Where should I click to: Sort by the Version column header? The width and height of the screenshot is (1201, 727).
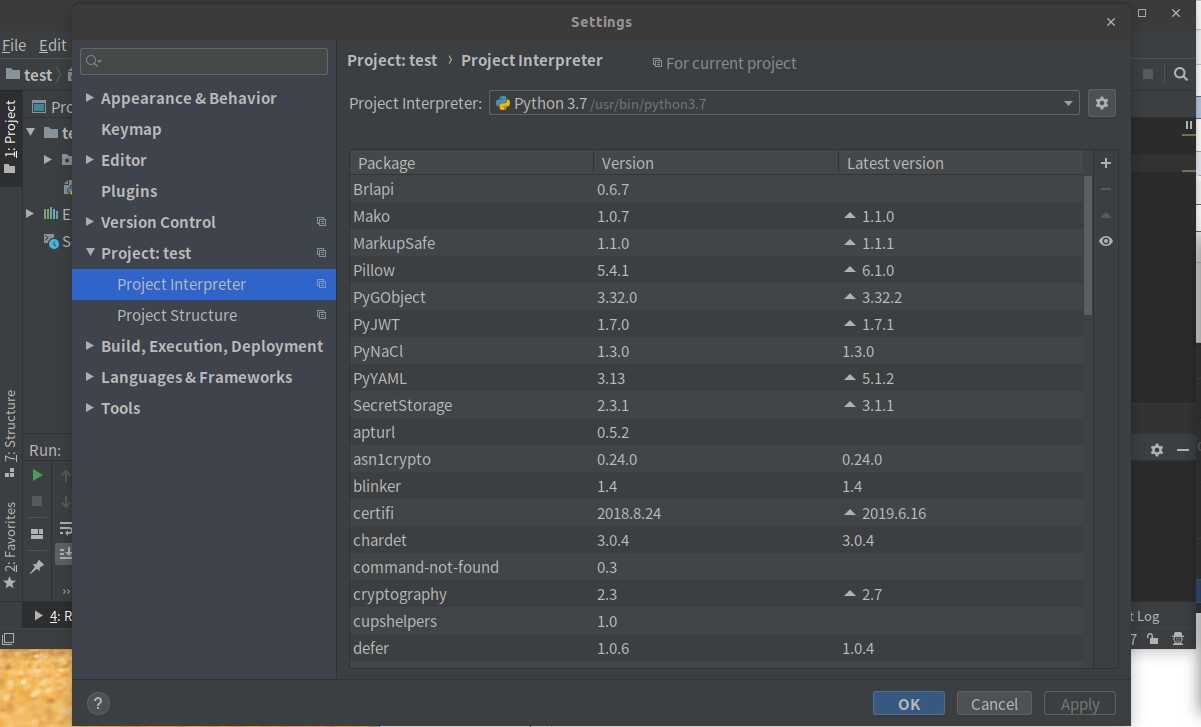click(715, 163)
